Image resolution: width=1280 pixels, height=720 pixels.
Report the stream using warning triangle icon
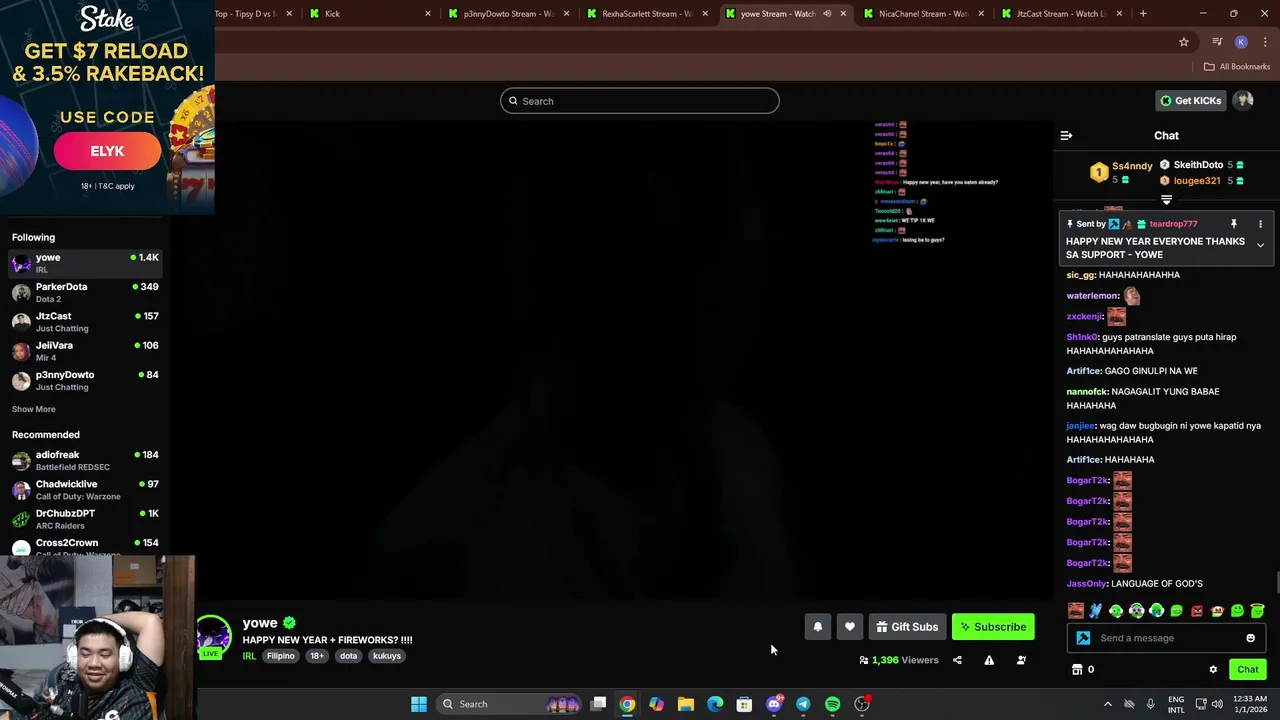tap(989, 660)
